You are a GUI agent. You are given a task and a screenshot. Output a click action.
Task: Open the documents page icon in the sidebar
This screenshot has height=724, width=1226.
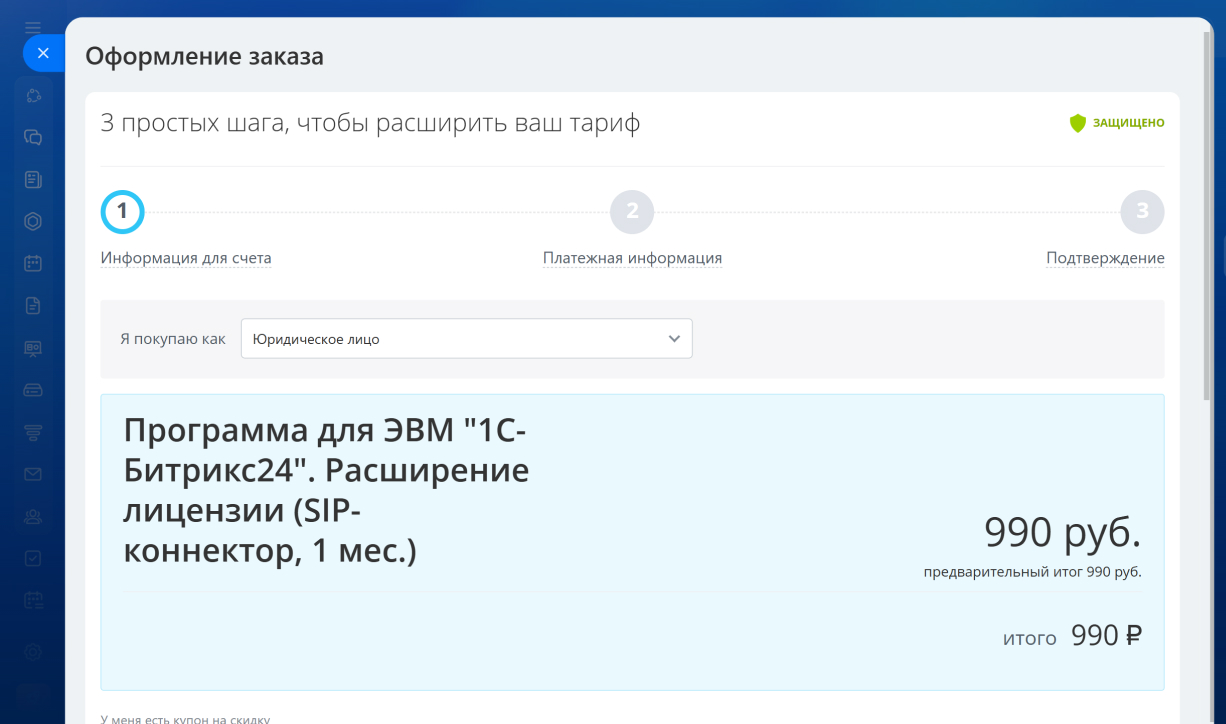pyautogui.click(x=33, y=306)
